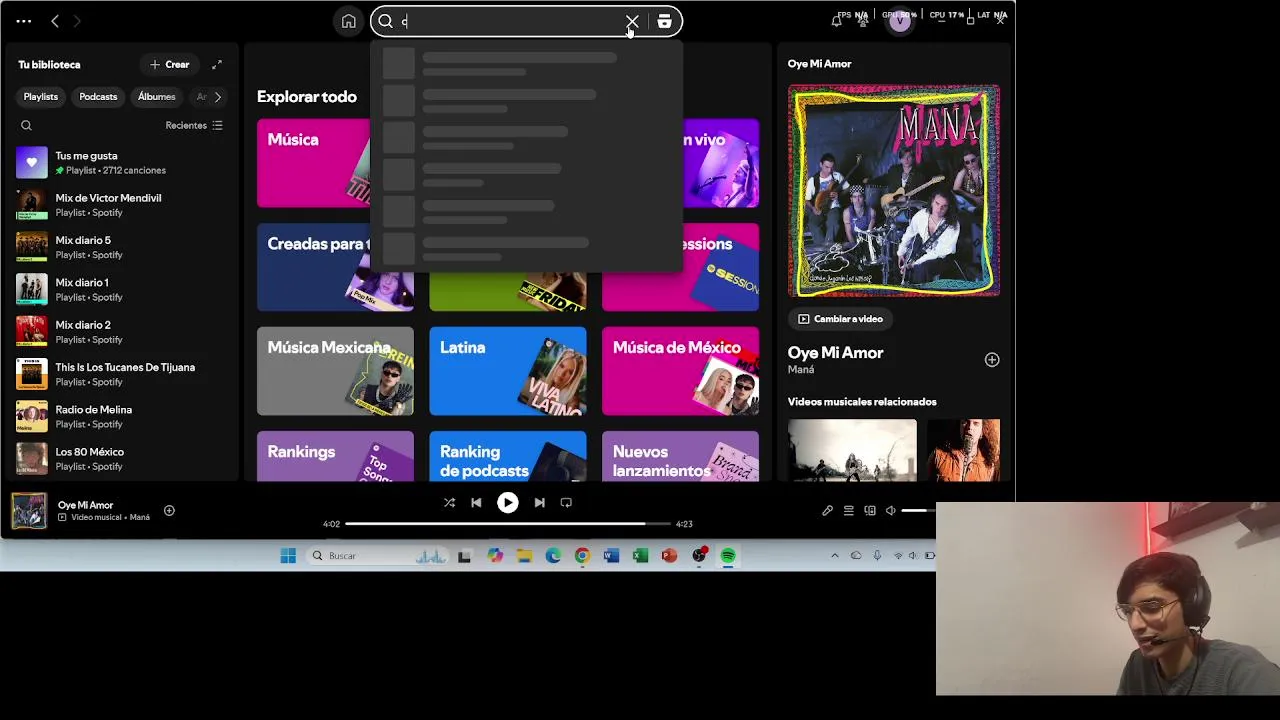1280x720 pixels.
Task: Search within Tu biblioteca
Action: coord(27,125)
